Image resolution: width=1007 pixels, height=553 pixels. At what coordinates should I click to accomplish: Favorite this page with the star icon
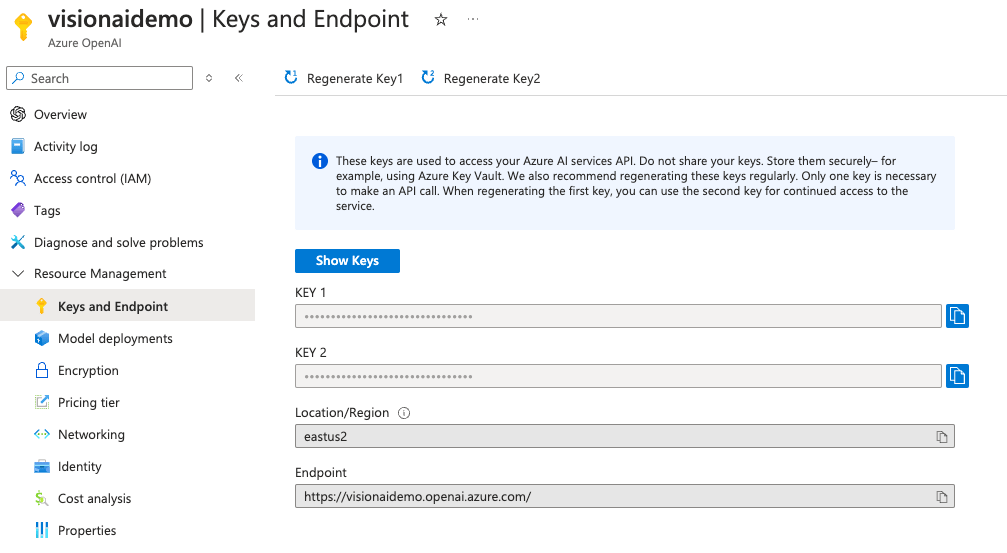pos(441,19)
